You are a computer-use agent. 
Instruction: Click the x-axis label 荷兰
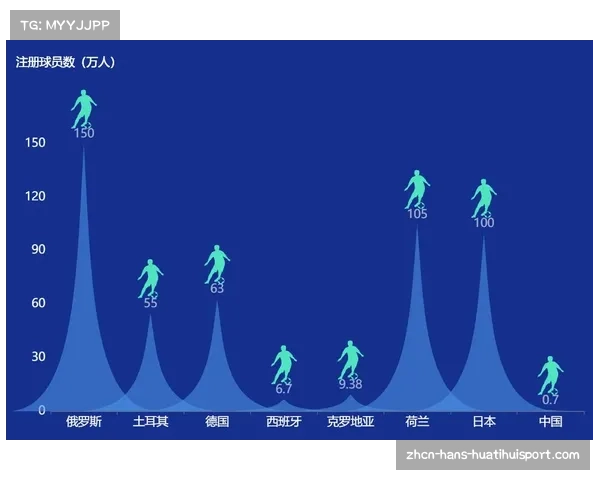tap(417, 422)
